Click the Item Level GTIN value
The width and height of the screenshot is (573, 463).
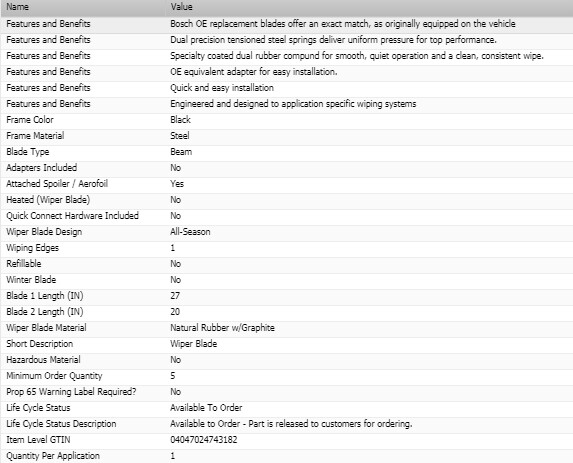tap(204, 440)
